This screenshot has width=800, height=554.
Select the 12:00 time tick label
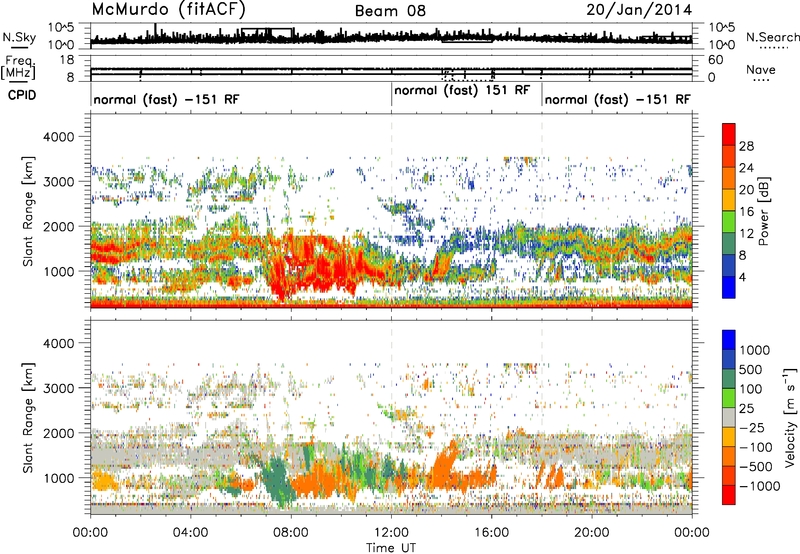pos(391,533)
